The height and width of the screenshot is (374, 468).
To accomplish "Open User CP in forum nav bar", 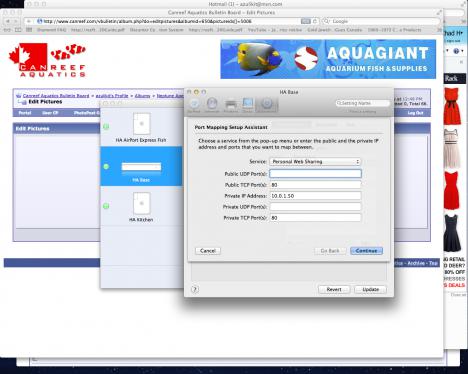I will click(50, 113).
